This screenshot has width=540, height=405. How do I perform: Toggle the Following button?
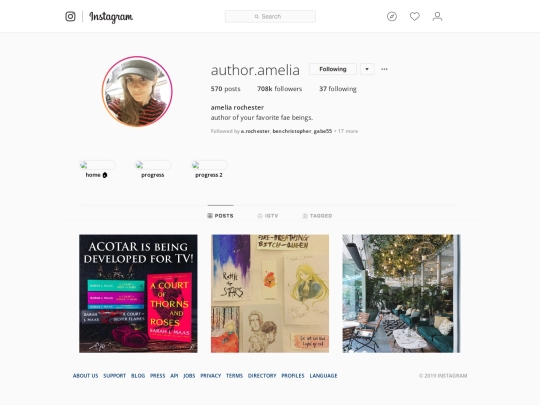point(333,69)
